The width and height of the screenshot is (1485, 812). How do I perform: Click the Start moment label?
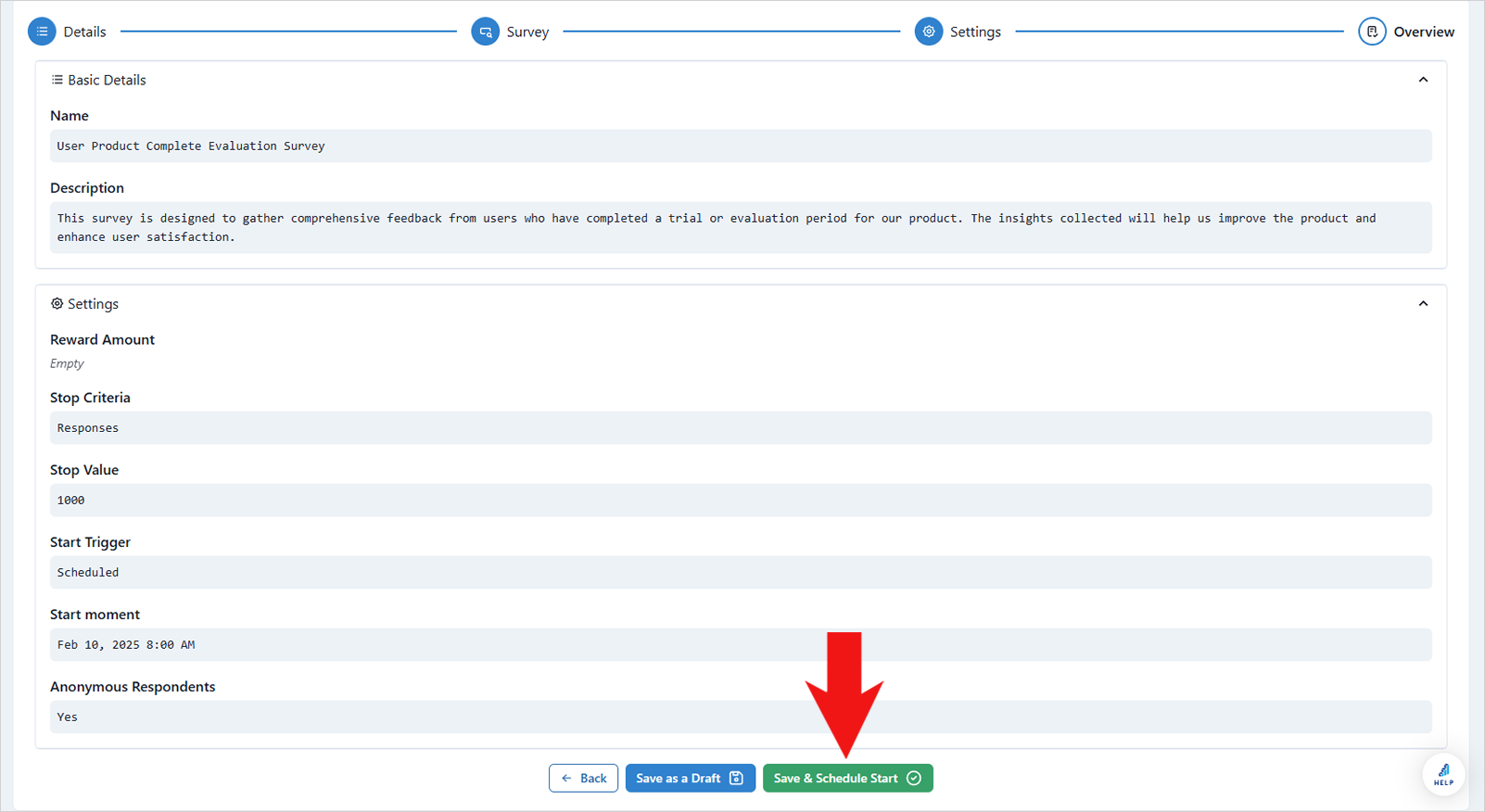point(95,615)
